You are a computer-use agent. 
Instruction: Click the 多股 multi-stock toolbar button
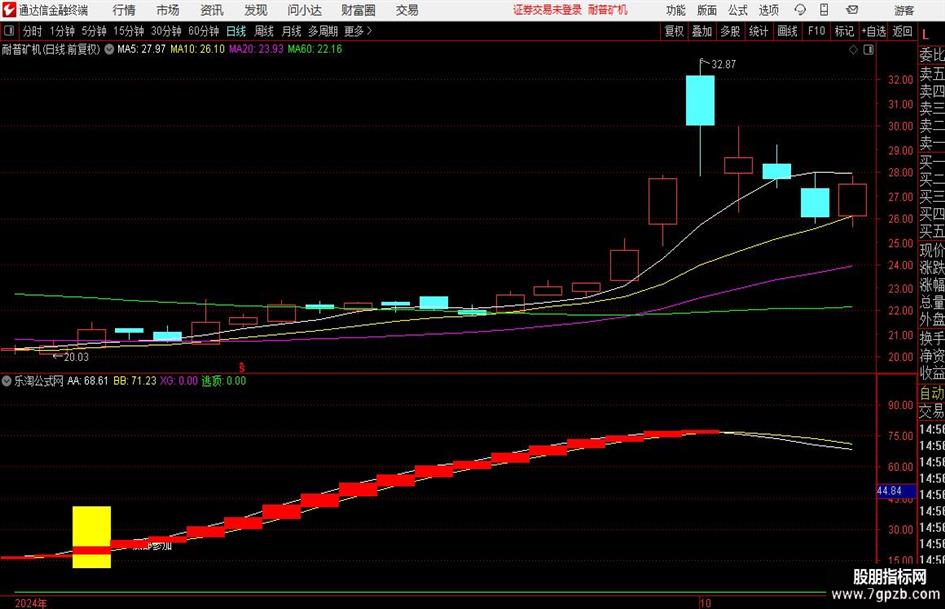pyautogui.click(x=730, y=31)
